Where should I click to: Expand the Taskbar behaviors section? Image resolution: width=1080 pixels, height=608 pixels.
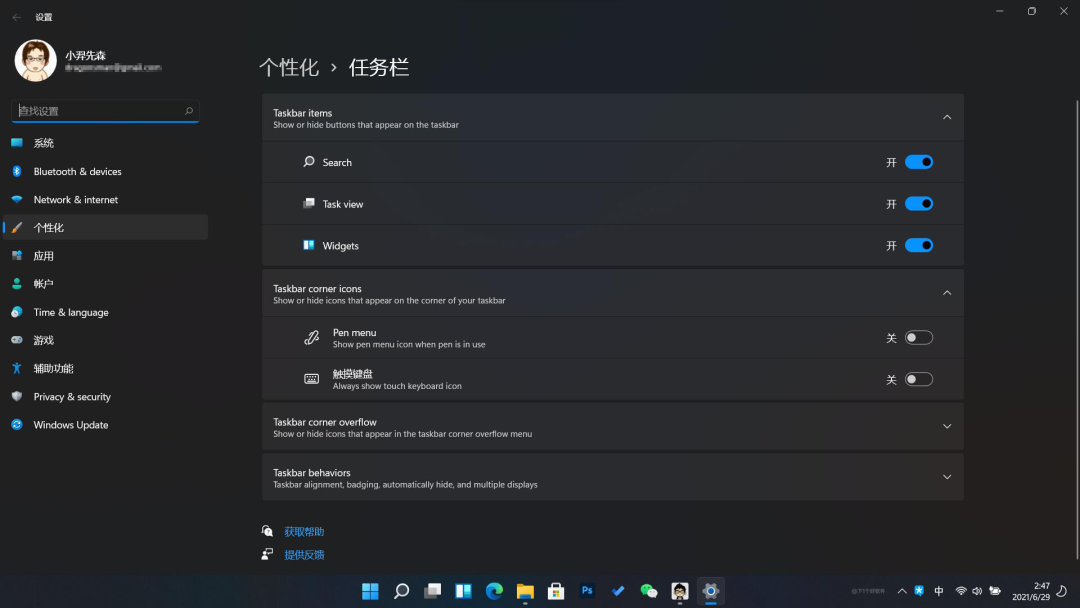click(x=947, y=477)
